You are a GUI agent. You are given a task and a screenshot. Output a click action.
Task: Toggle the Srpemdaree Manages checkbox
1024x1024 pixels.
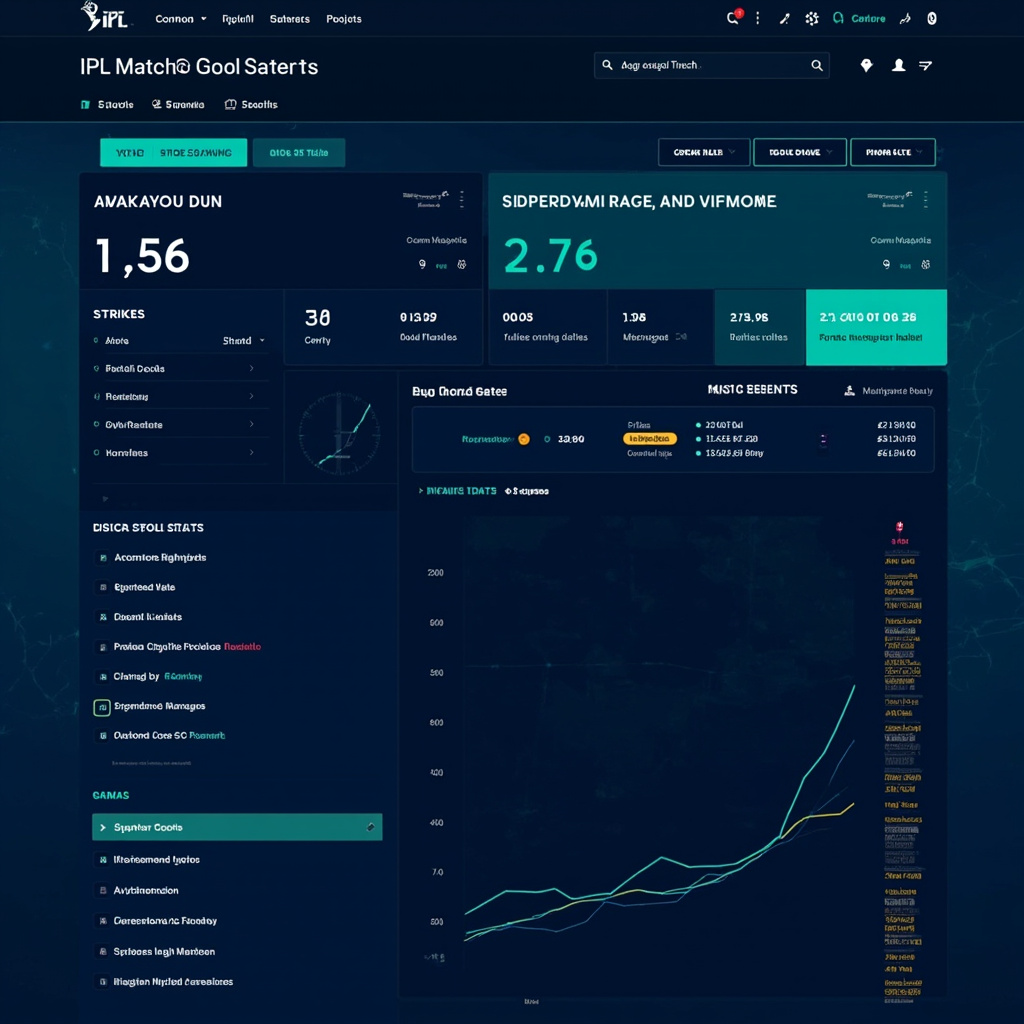pos(102,707)
